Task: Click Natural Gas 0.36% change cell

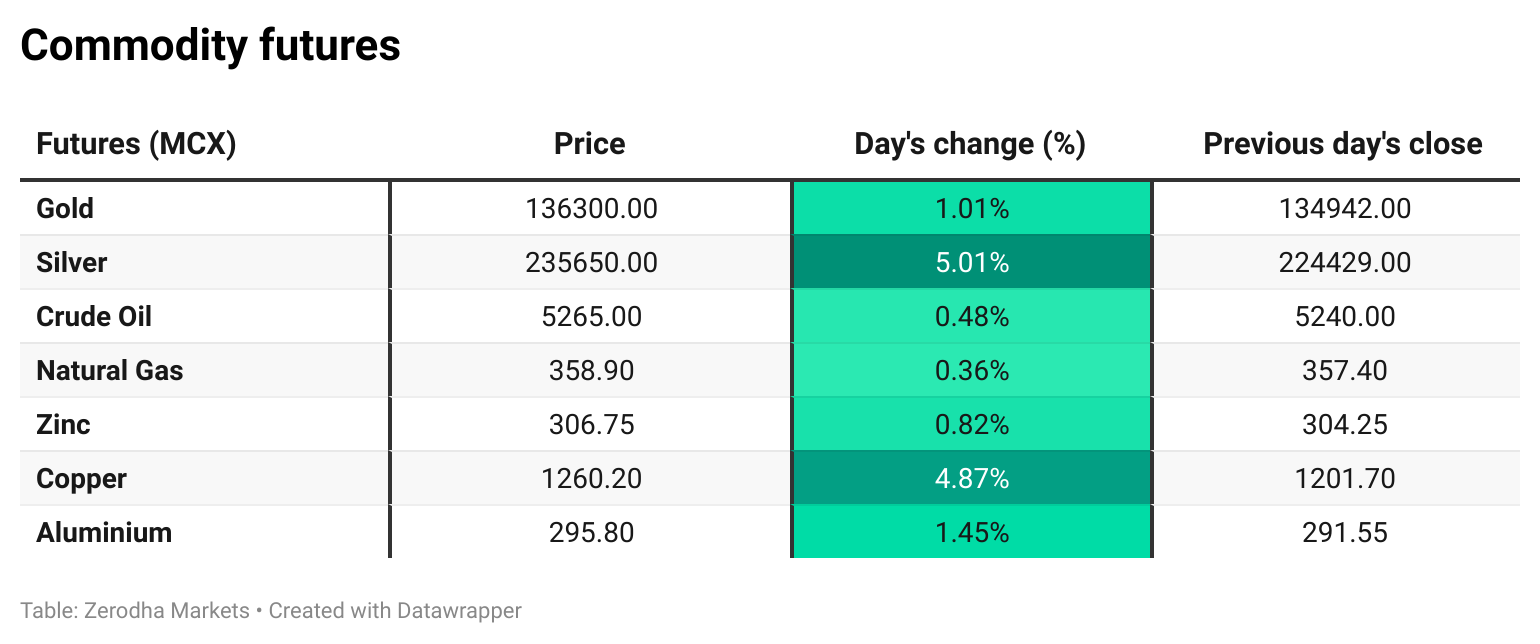Action: [971, 371]
